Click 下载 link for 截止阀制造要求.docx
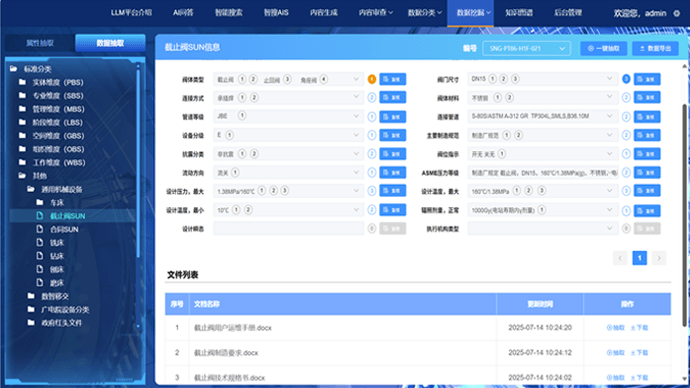Image resolution: width=690 pixels, height=388 pixels. pos(639,353)
